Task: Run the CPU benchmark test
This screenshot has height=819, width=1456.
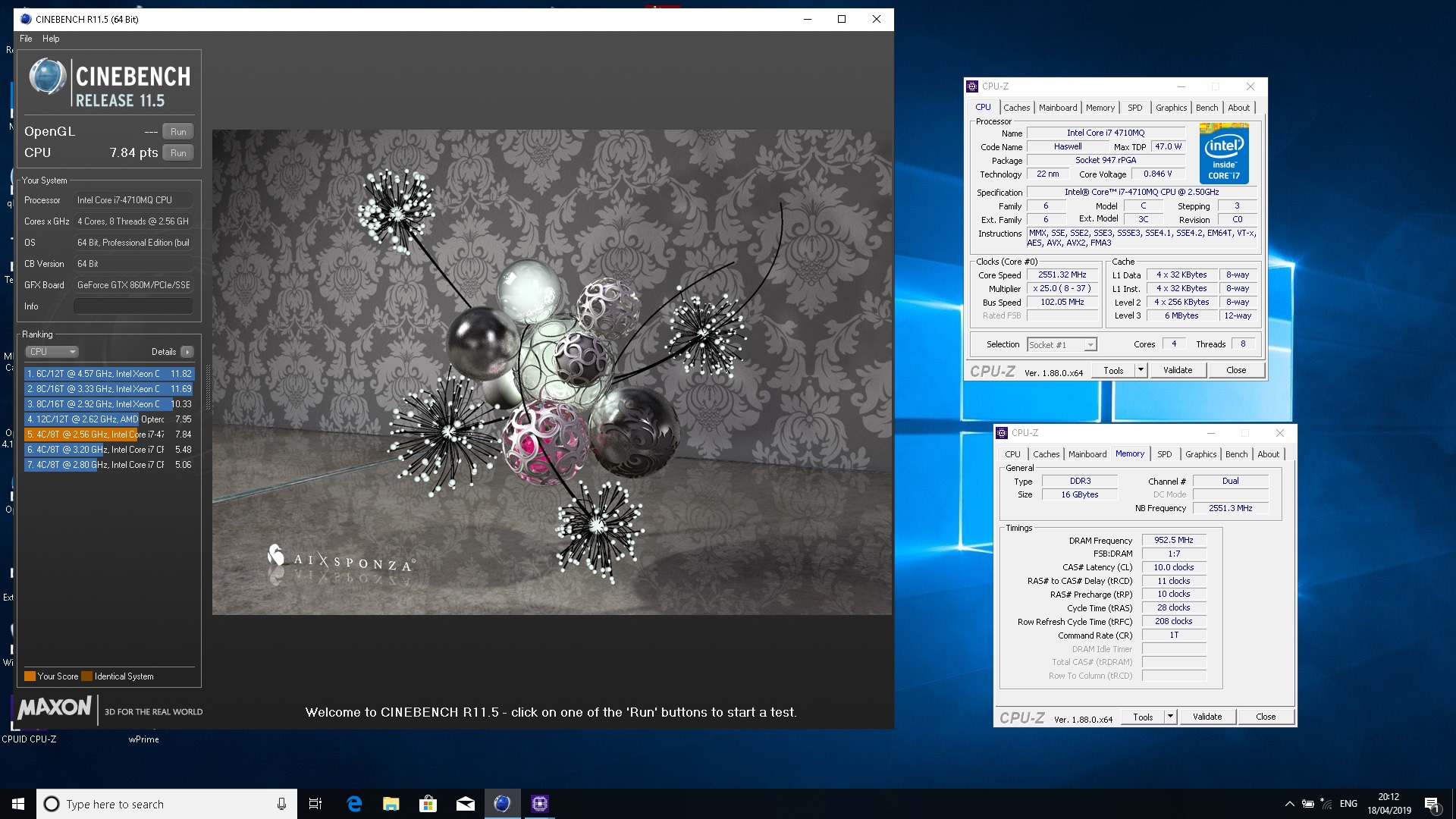Action: coord(178,152)
